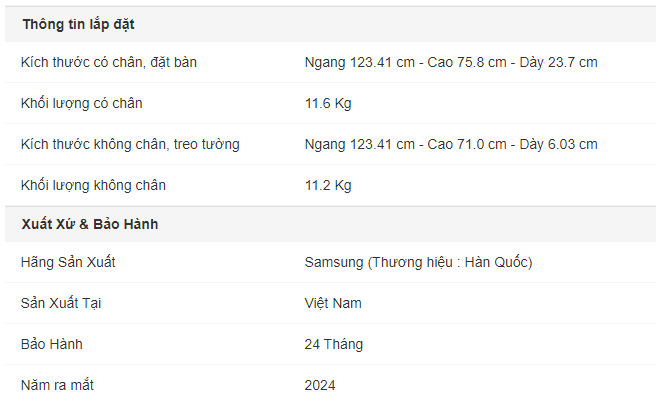Select the 2024 release year value
Viewport: 656px width, 413px height.
click(320, 385)
